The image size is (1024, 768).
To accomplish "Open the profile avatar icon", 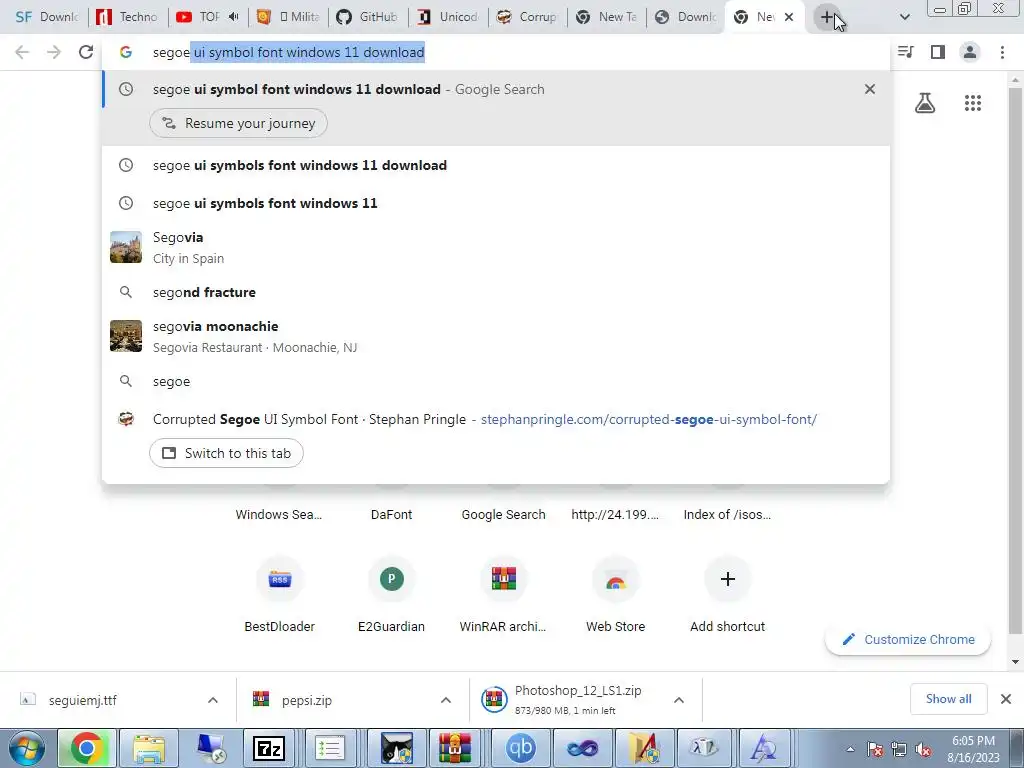I will tap(970, 52).
